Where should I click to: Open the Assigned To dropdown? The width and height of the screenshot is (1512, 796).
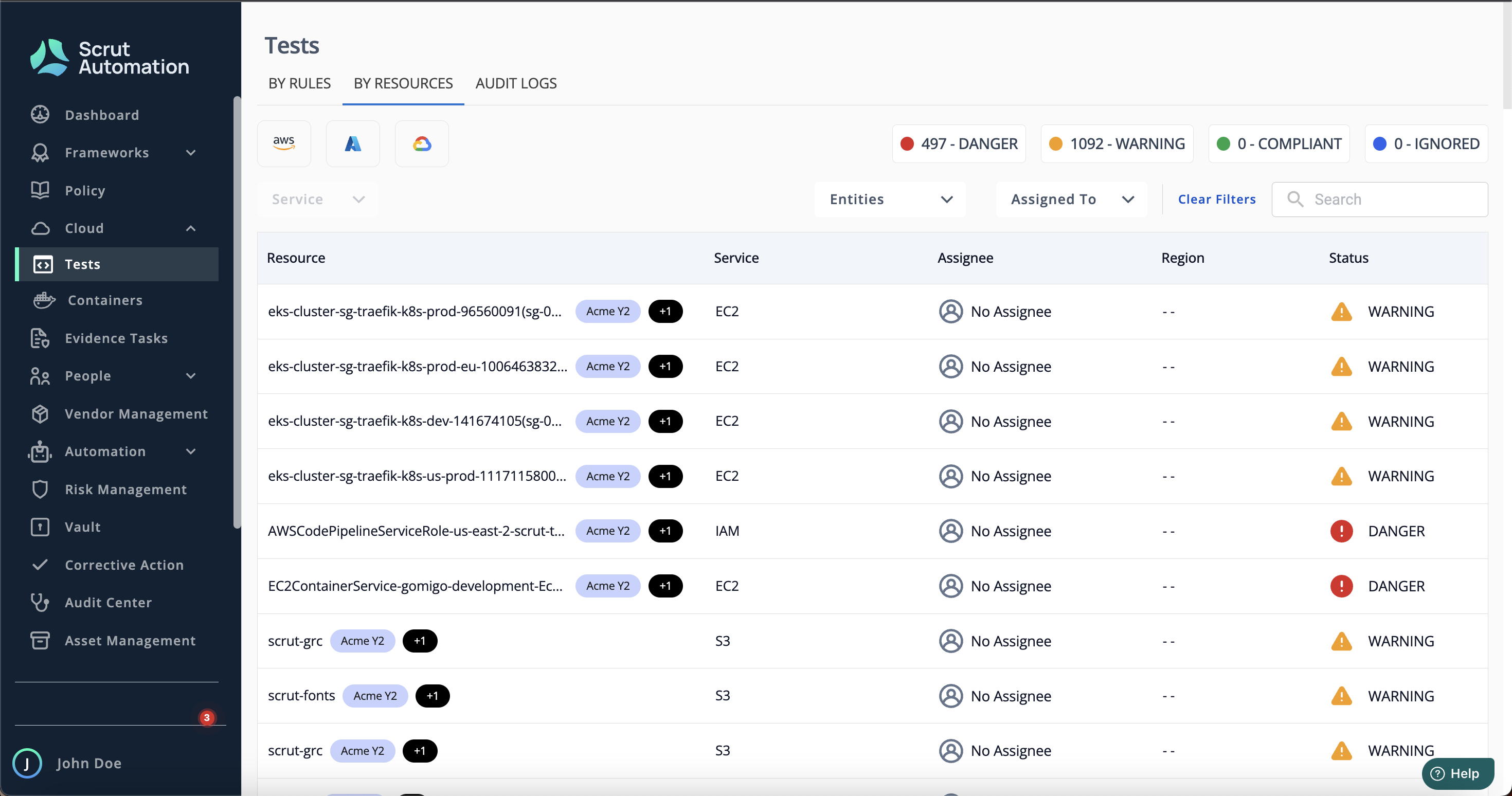1071,199
